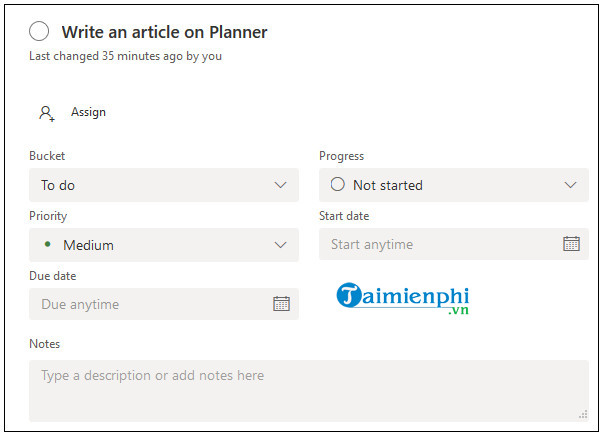The height and width of the screenshot is (439, 603).
Task: Click the Assign person icon
Action: (46, 113)
